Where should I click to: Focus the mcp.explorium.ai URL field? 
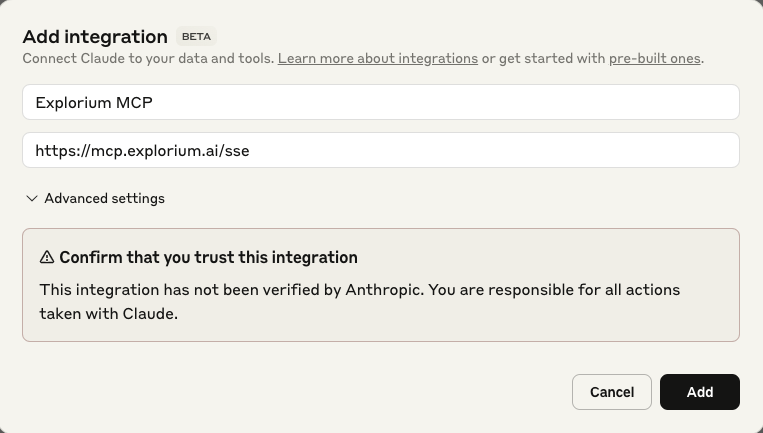pyautogui.click(x=381, y=150)
